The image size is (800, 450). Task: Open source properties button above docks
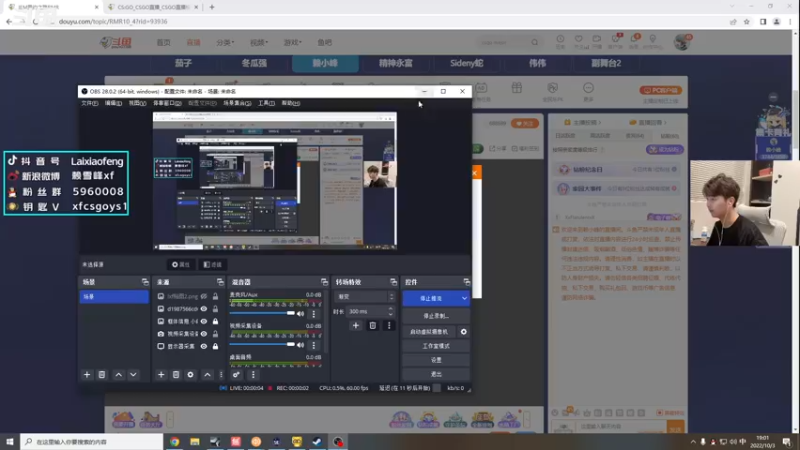pyautogui.click(x=181, y=265)
